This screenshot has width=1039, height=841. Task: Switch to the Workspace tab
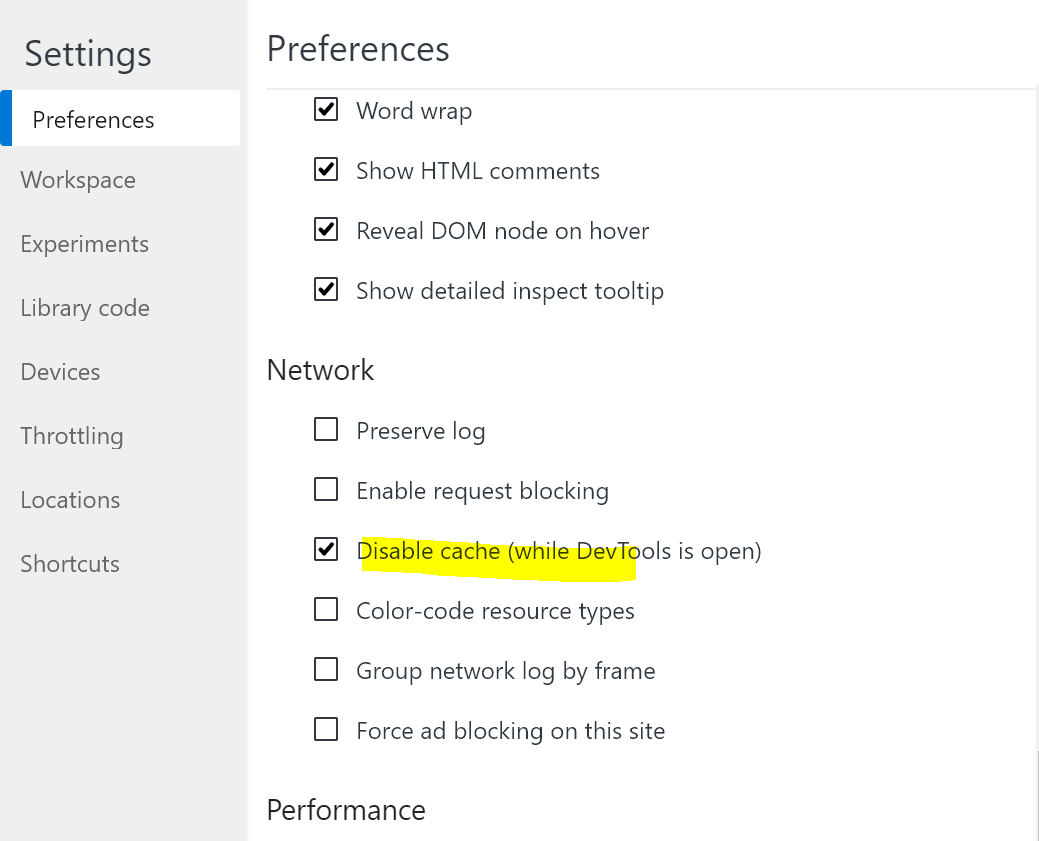78,180
